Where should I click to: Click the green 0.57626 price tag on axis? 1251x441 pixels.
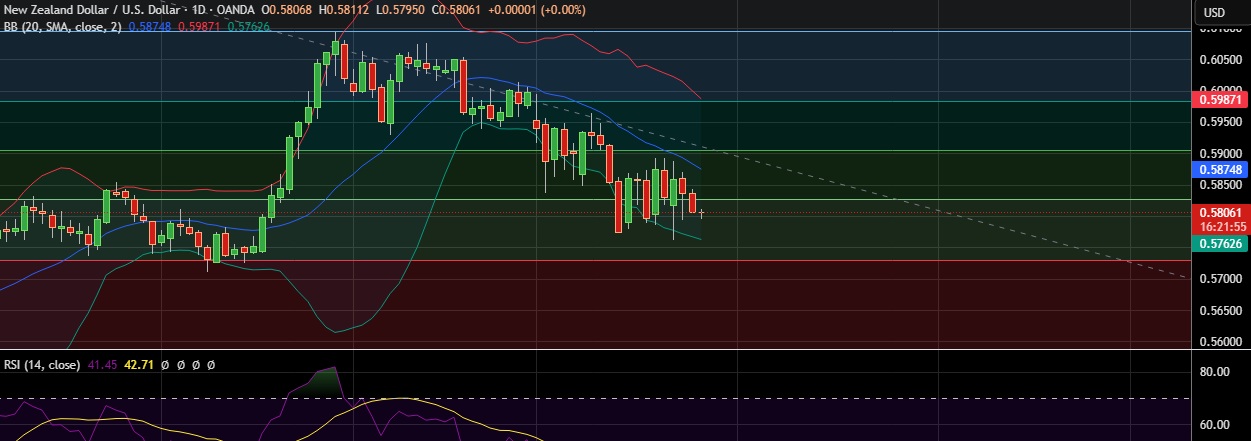pyautogui.click(x=1221, y=243)
